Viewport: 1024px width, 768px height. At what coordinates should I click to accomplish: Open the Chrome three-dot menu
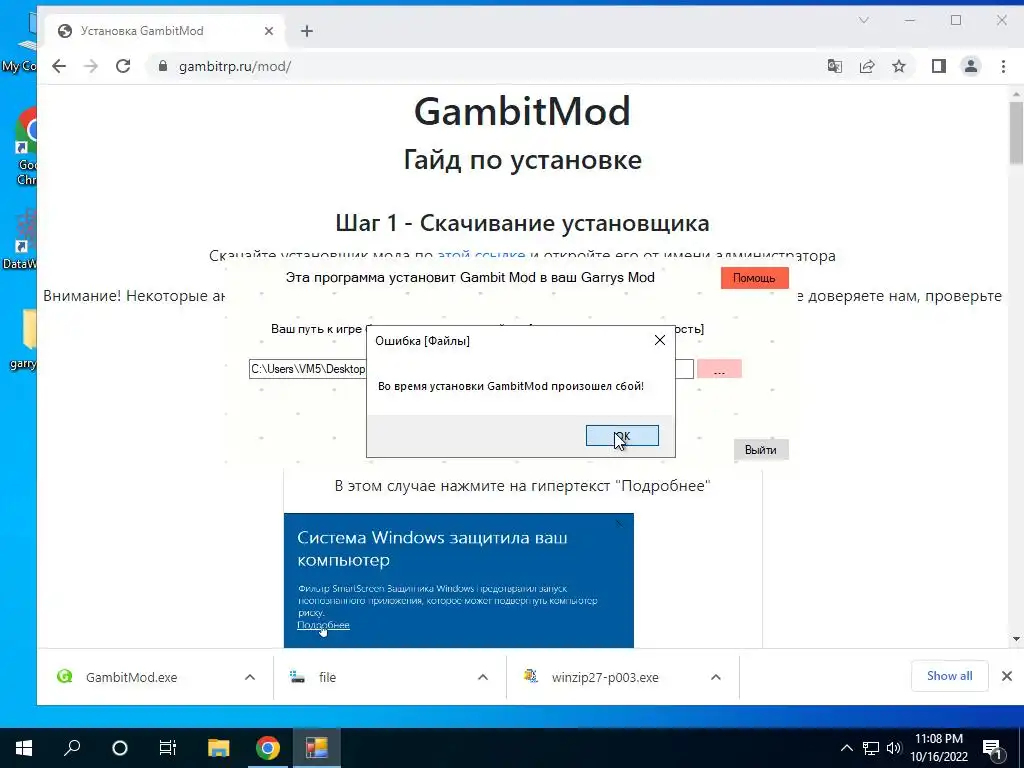click(x=1003, y=66)
